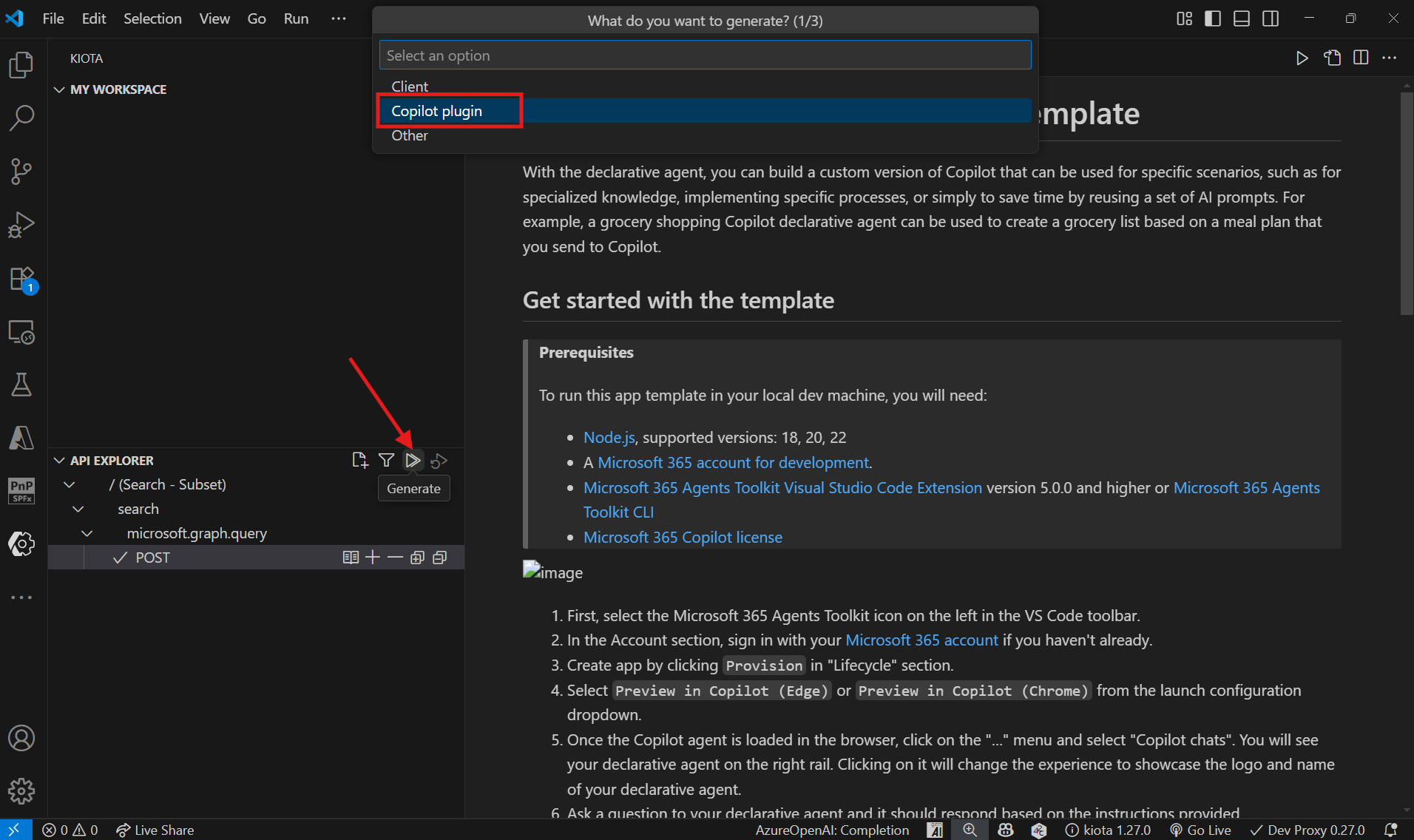Open the Run menu
1414x840 pixels.
point(296,18)
